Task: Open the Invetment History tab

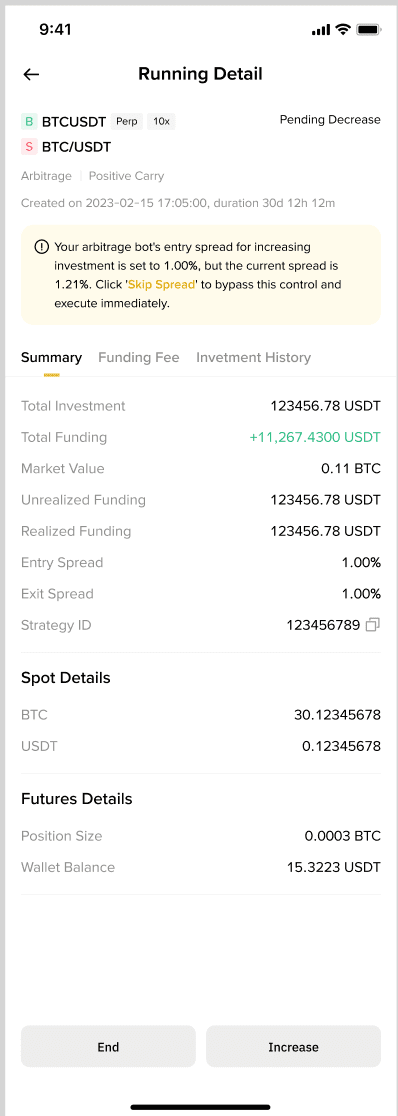Action: click(x=253, y=357)
